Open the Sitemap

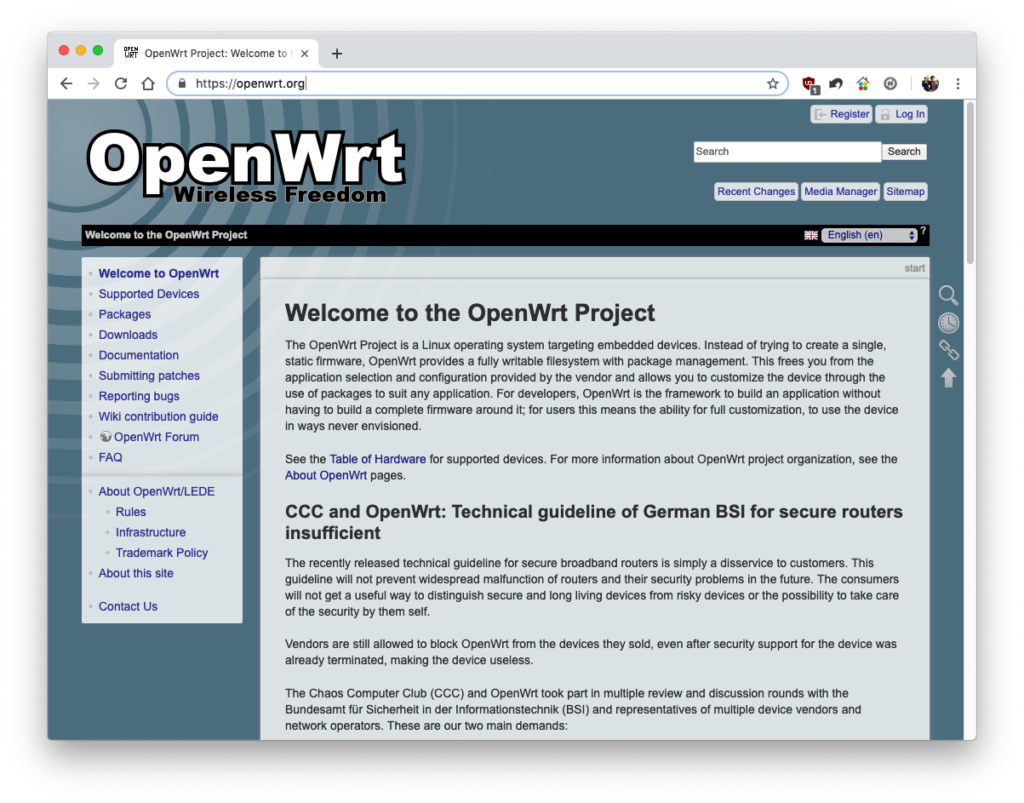[905, 191]
